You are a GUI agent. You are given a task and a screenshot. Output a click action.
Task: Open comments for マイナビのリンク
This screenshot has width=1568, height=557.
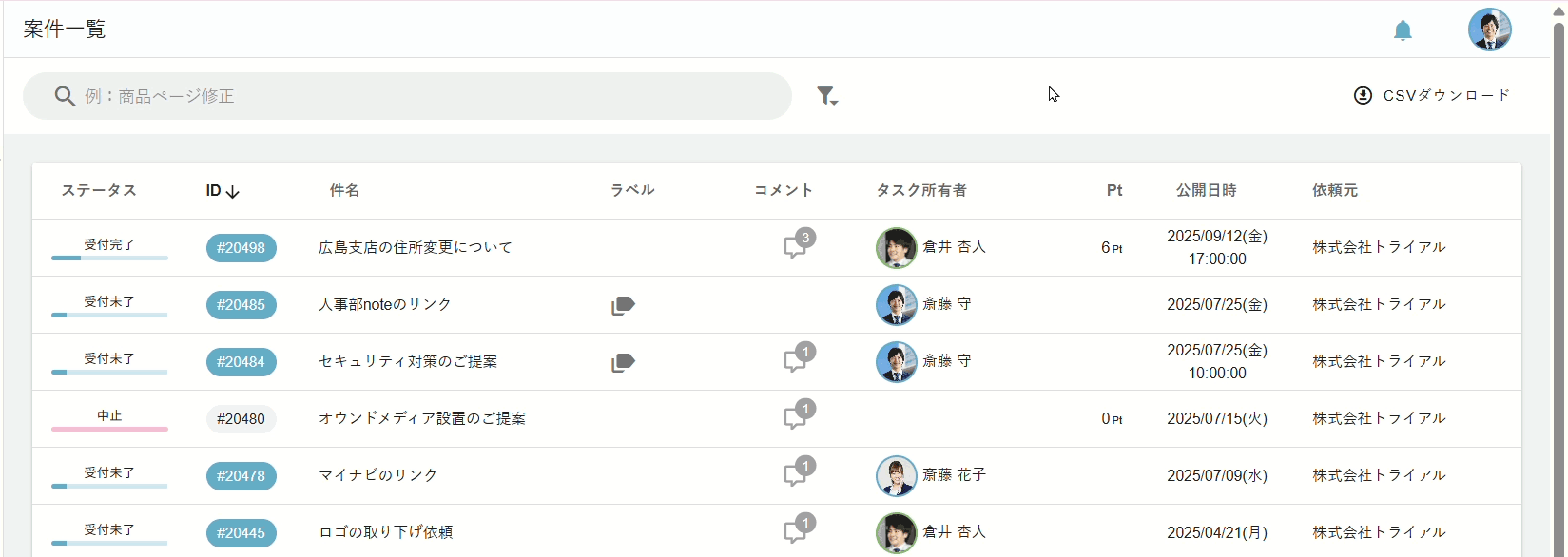794,475
